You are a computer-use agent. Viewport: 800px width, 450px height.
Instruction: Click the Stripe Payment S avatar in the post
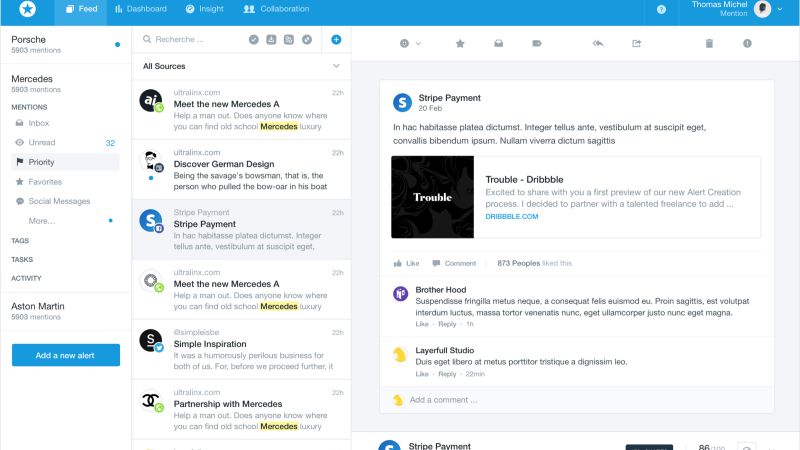[403, 103]
